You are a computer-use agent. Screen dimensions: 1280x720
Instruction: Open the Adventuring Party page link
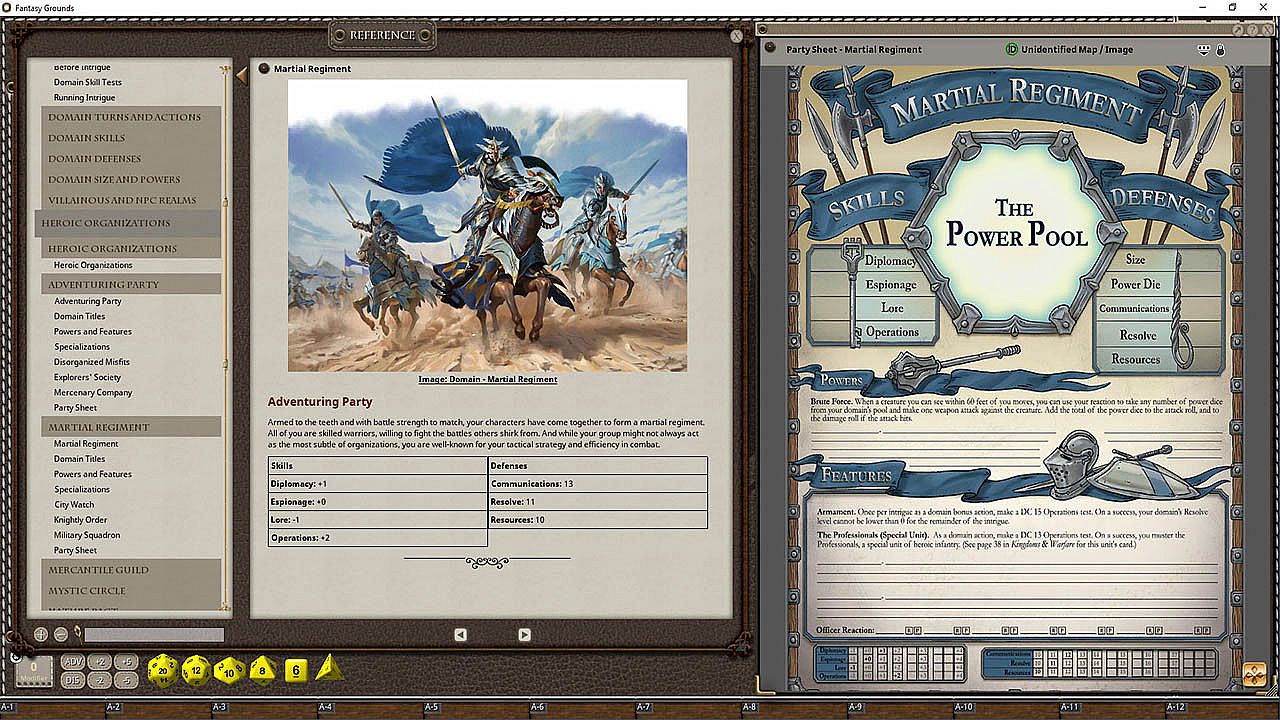88,301
